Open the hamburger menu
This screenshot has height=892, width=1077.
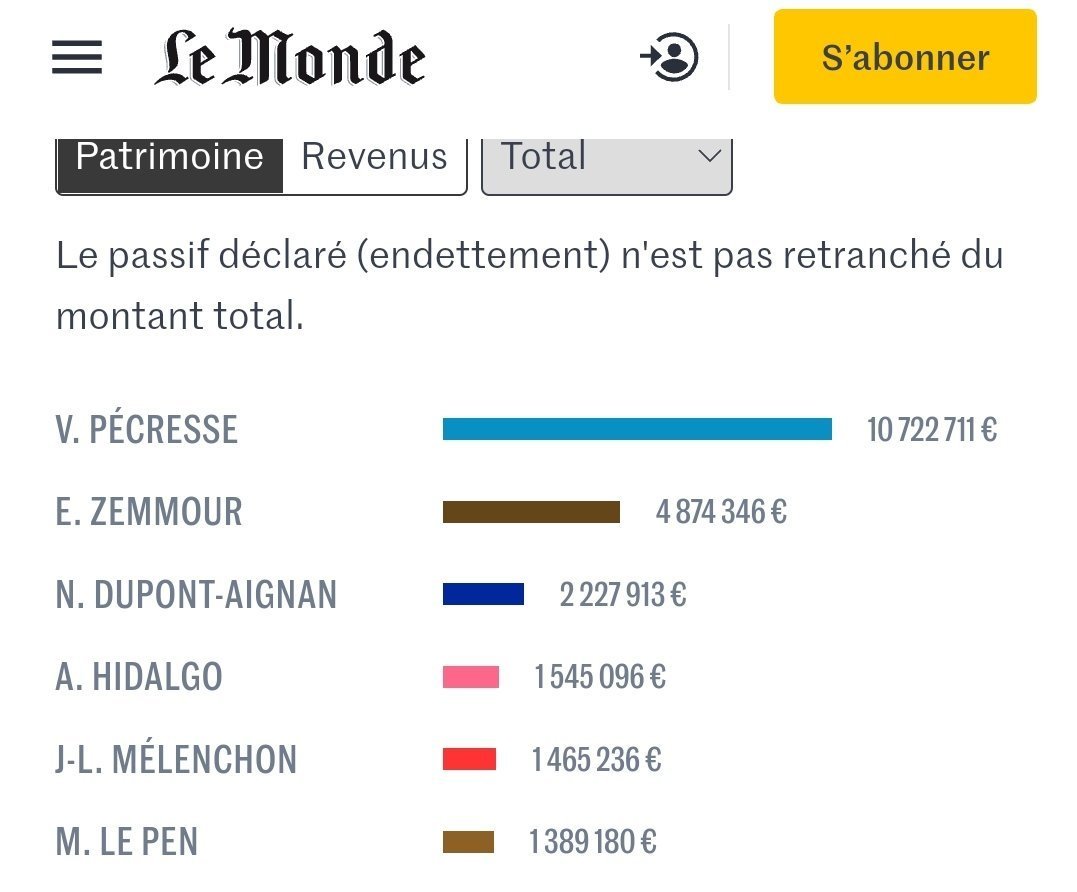(77, 57)
